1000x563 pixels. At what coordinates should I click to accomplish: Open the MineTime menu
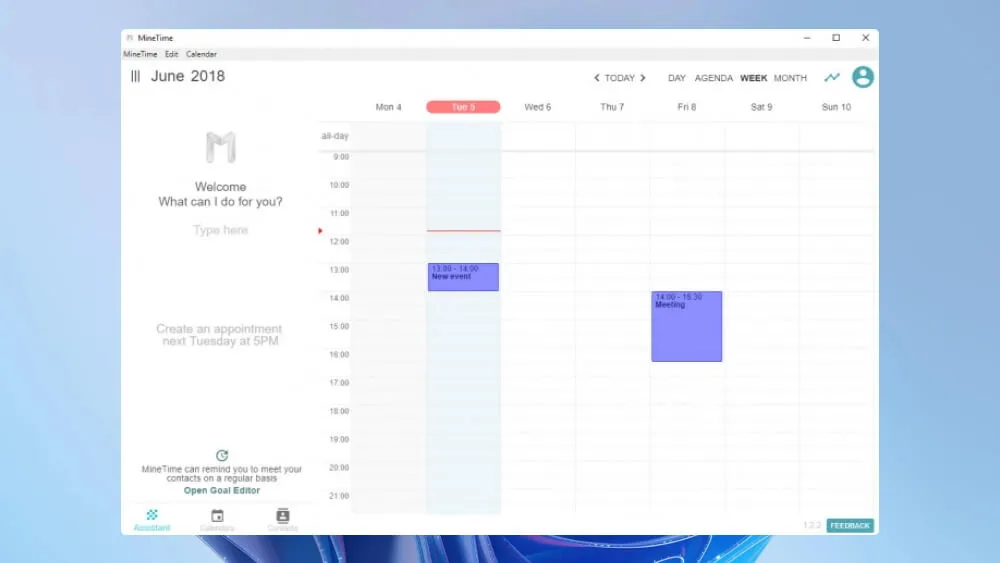click(140, 54)
